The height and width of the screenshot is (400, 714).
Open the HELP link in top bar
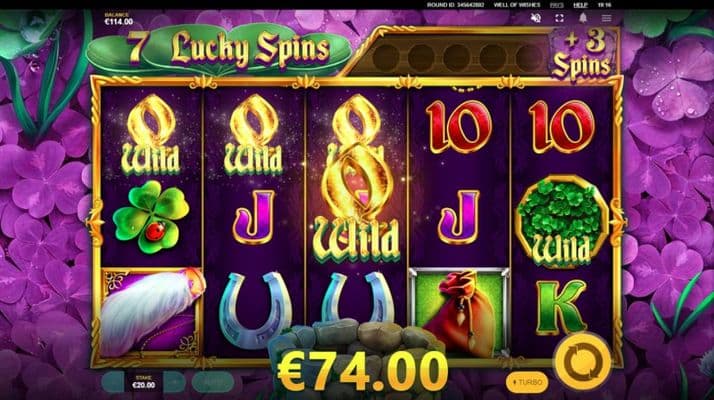click(x=580, y=5)
